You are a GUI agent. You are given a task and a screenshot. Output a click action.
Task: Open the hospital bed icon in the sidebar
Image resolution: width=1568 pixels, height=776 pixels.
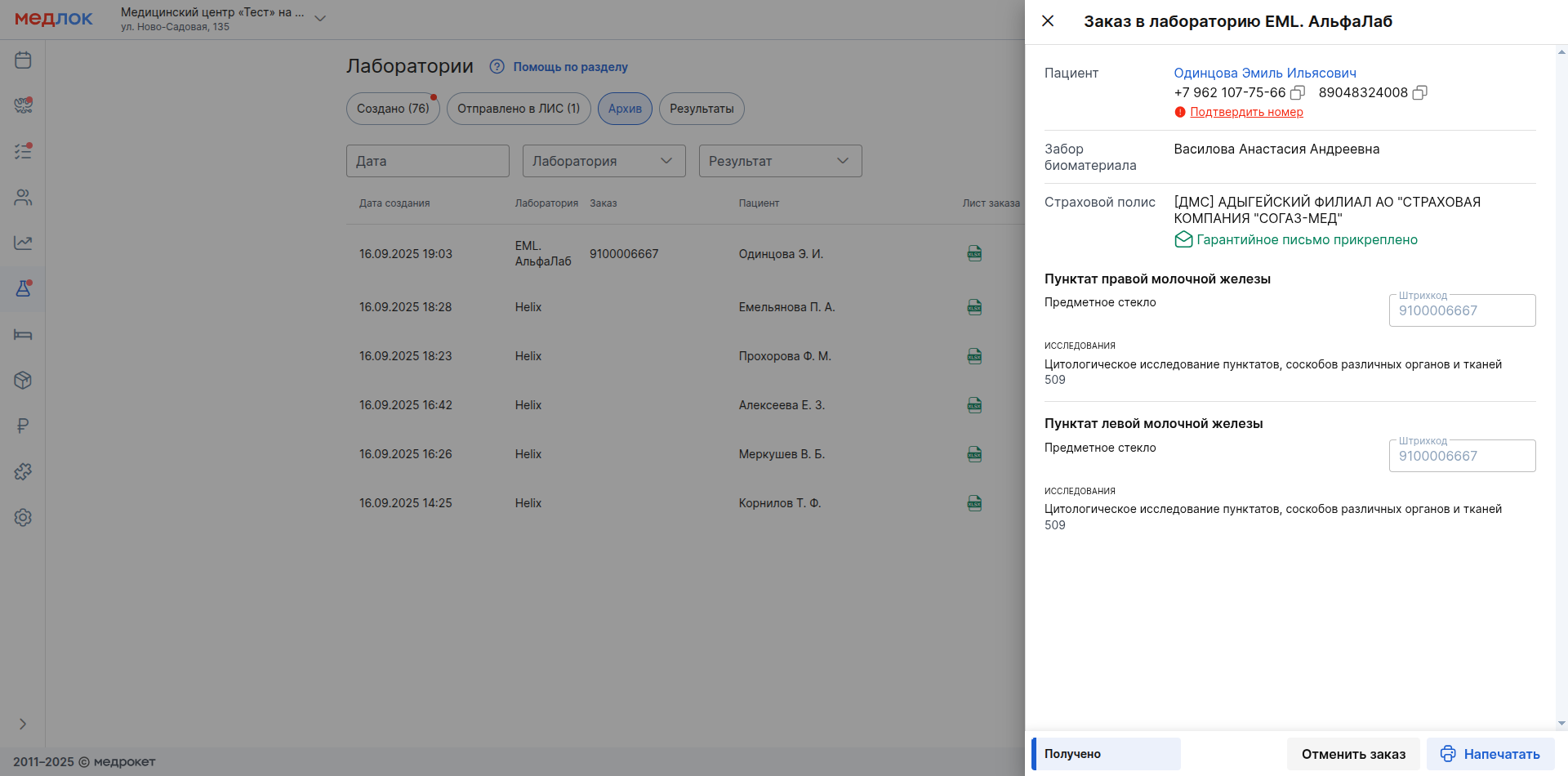click(x=23, y=334)
